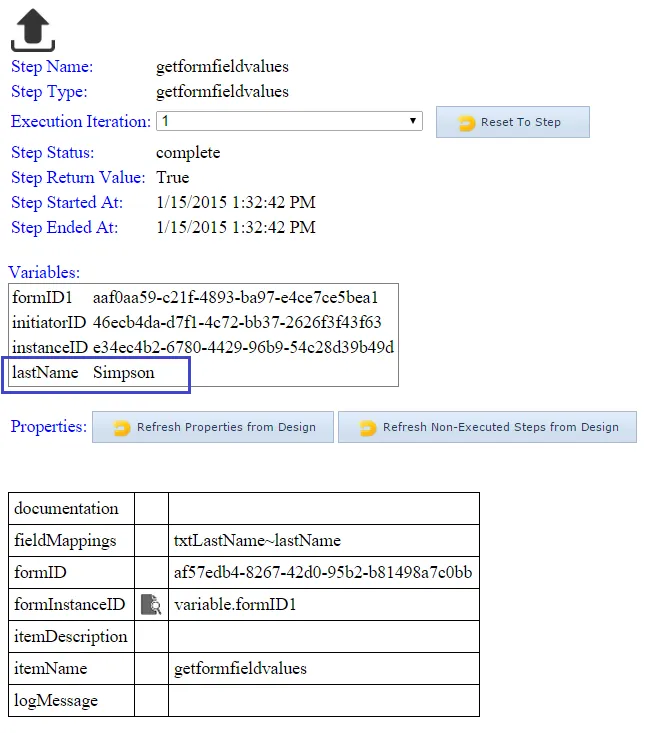The height and width of the screenshot is (733, 662).
Task: Click the formID property GUID value
Action: pos(323,572)
